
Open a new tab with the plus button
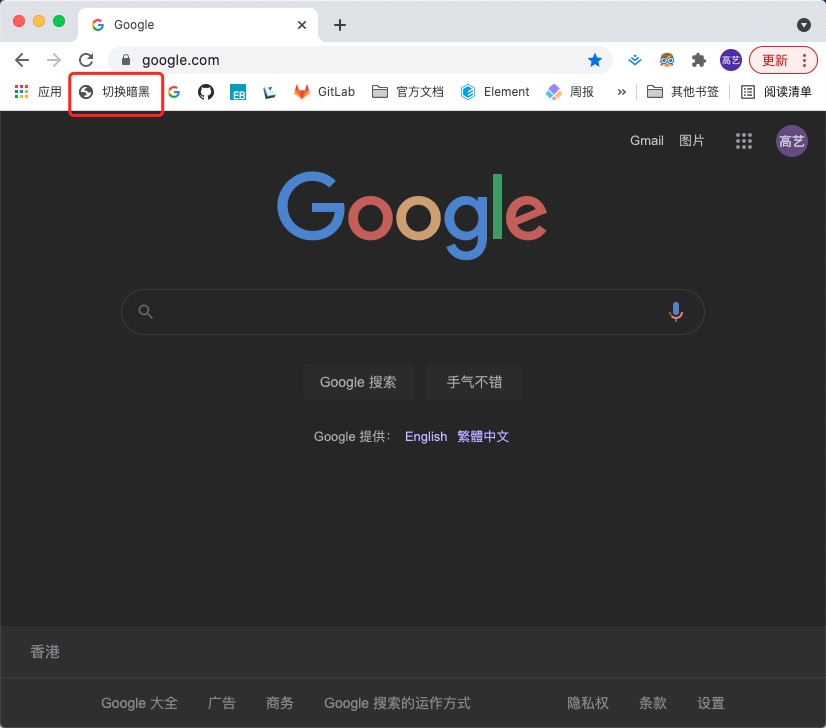point(340,25)
